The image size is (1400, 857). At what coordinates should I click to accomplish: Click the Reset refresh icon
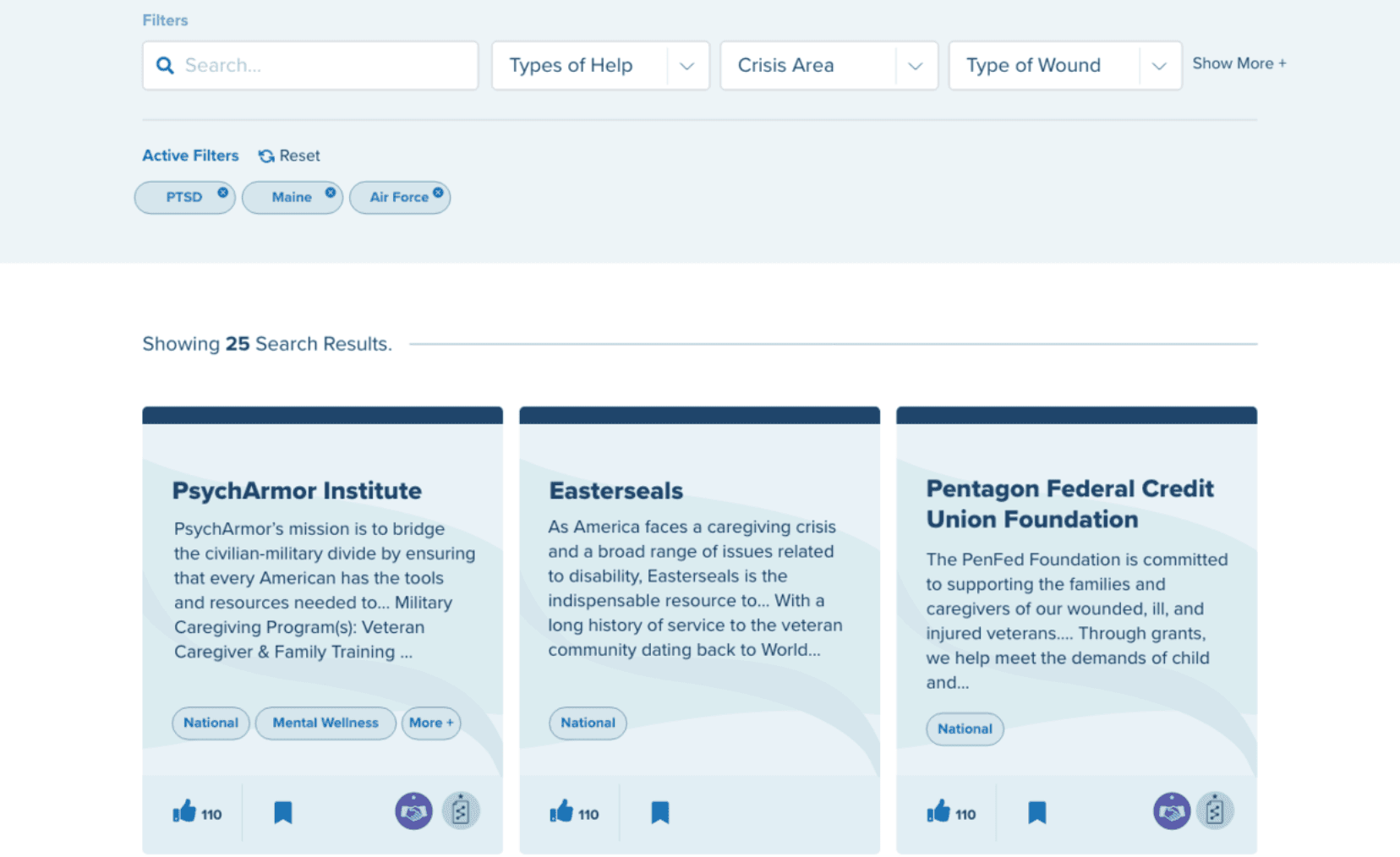266,156
